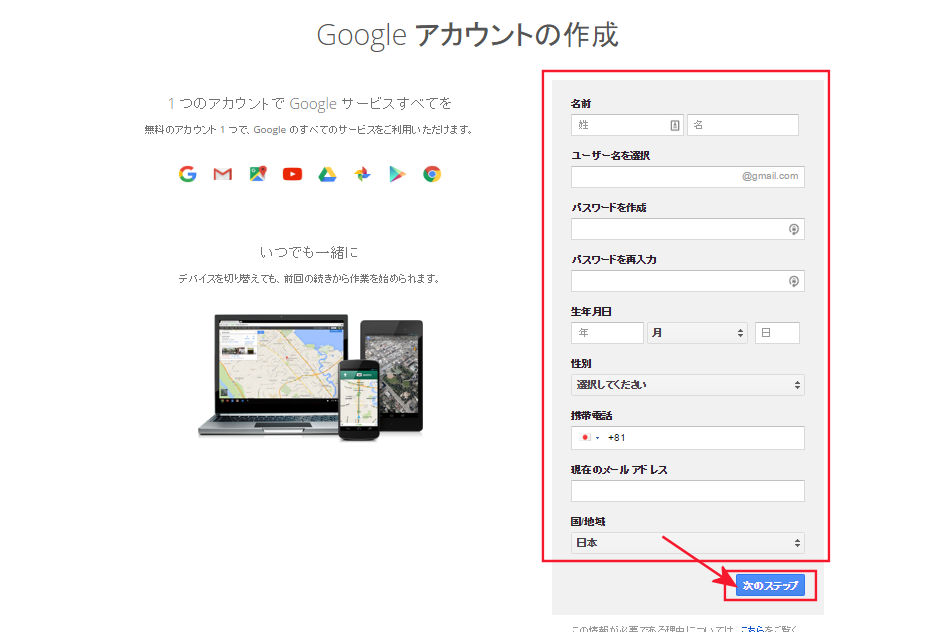Viewport: 949px width, 632px height.
Task: Click the Google アカウントの作成 heading
Action: [x=467, y=35]
